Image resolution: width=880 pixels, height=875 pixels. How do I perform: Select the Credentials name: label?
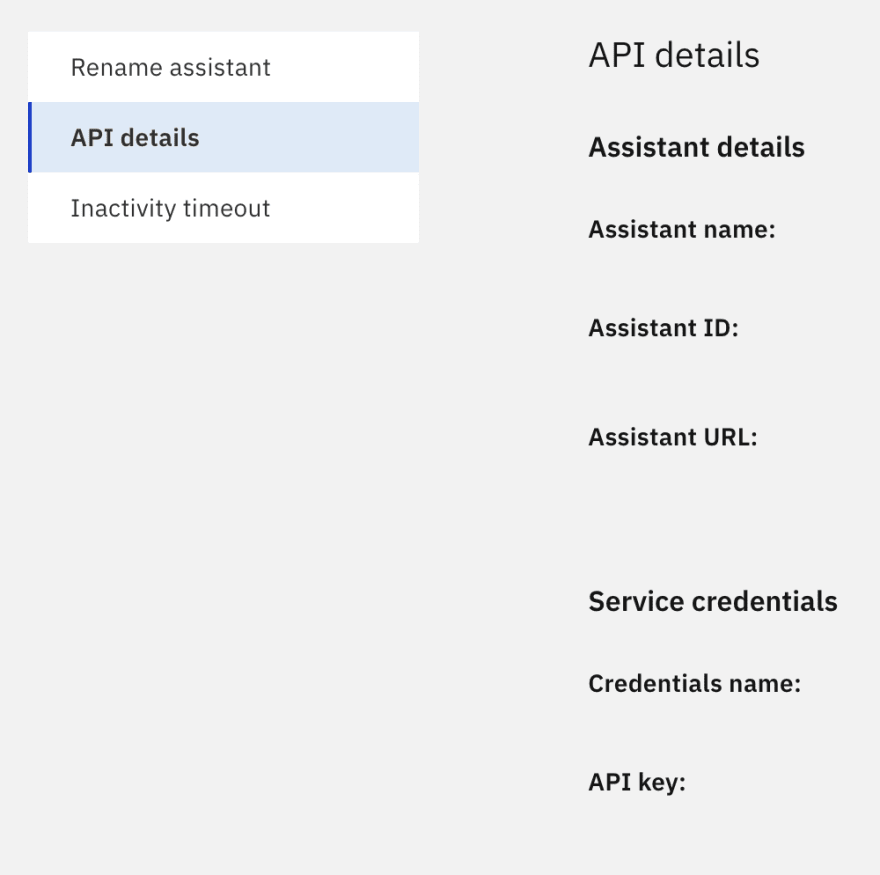click(x=695, y=684)
